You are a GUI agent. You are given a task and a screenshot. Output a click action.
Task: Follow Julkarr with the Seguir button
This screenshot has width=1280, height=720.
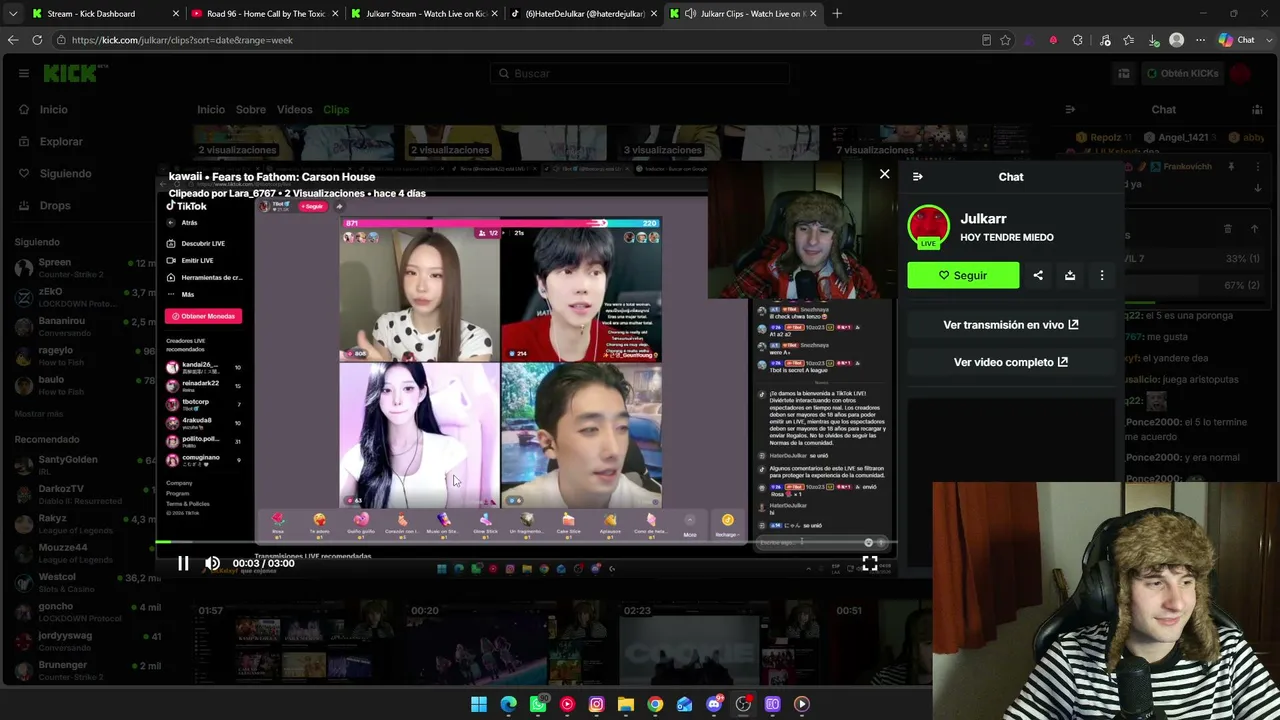point(963,275)
